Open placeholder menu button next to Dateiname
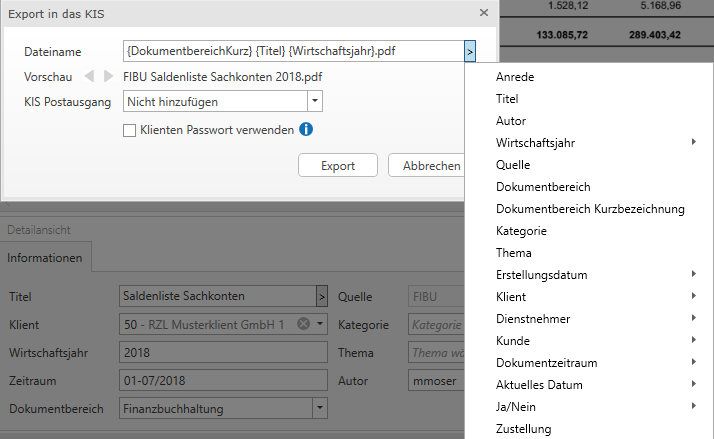This screenshot has width=714, height=439. coord(469,51)
